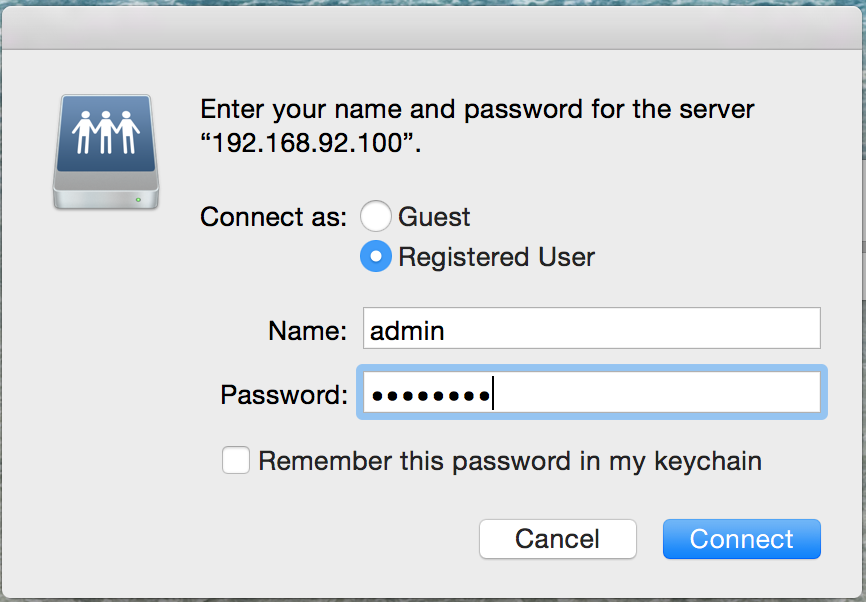Click the "Password:" field label
The height and width of the screenshot is (602, 866).
284,394
